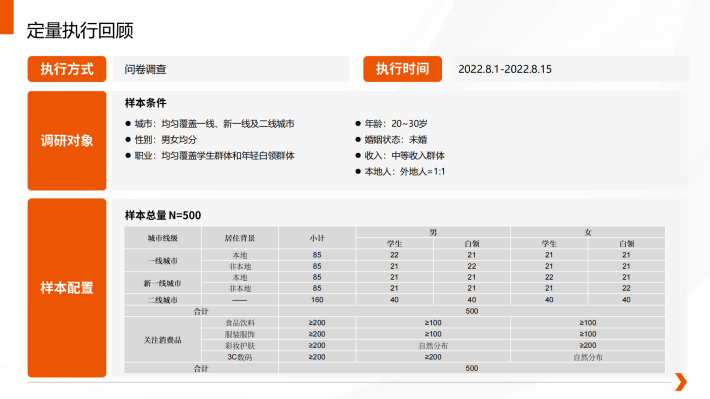Select the 样本配置 orange side panel
Screen dimensions: 710x399
(x=67, y=288)
